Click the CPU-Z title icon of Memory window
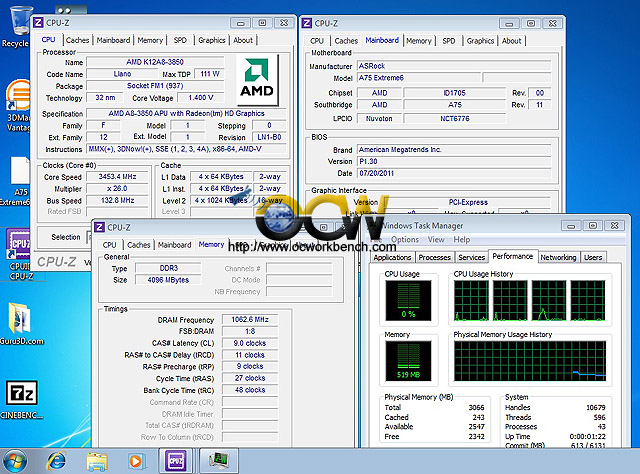The width and height of the screenshot is (640, 474). click(99, 227)
